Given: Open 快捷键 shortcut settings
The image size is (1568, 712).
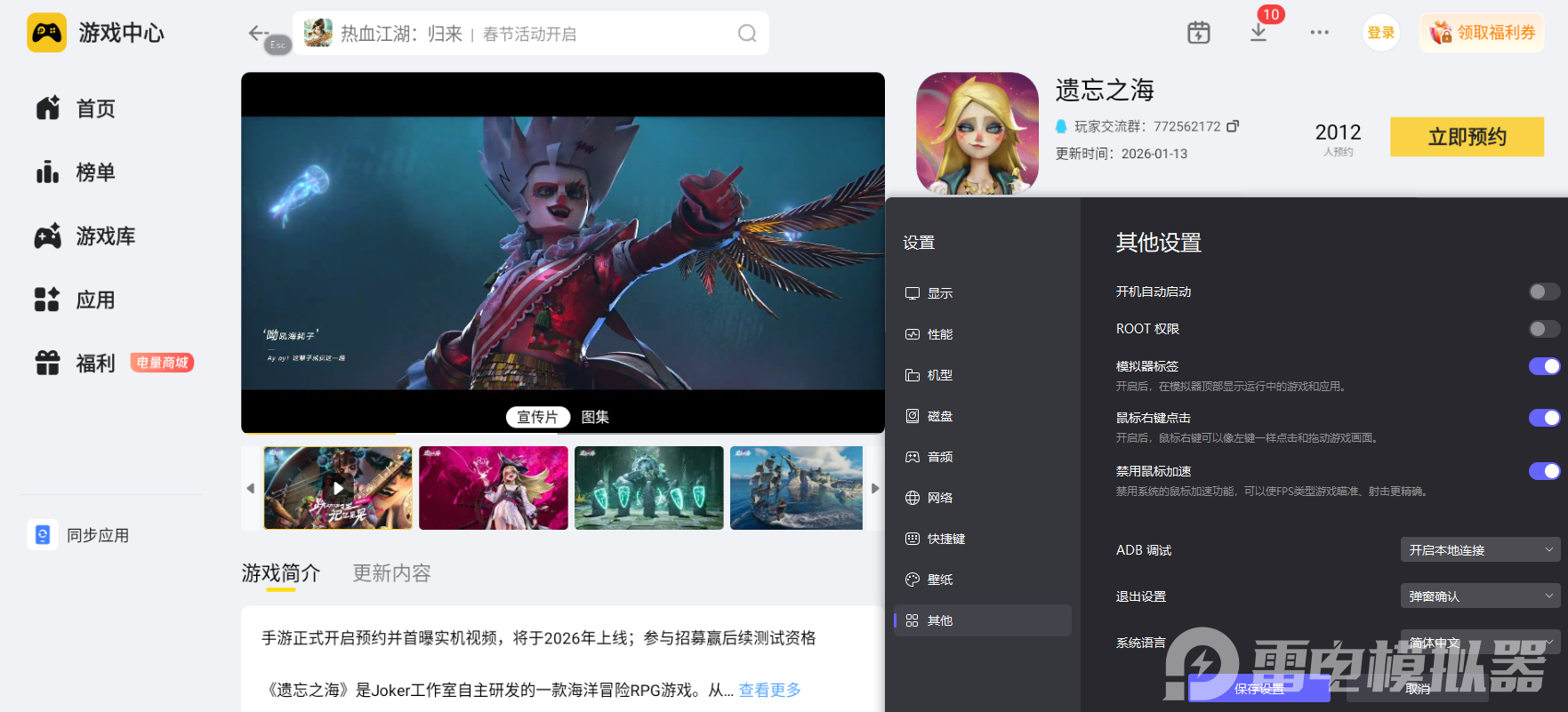Looking at the screenshot, I should coord(983,539).
